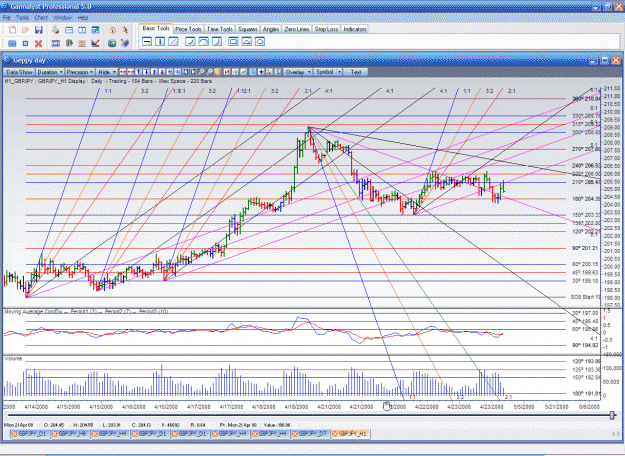Open the Overlay dropdown
This screenshot has width=625, height=456.
pos(298,72)
